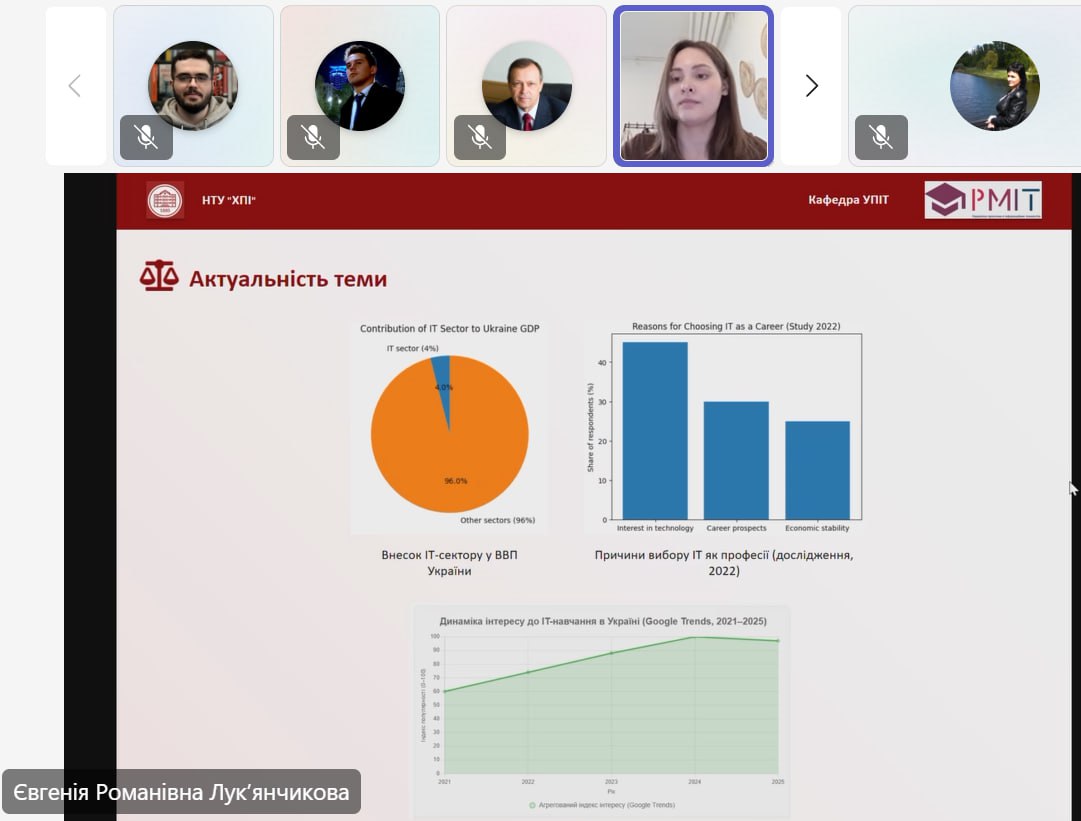Click the NTU KhPI university seal logo

click(x=165, y=200)
